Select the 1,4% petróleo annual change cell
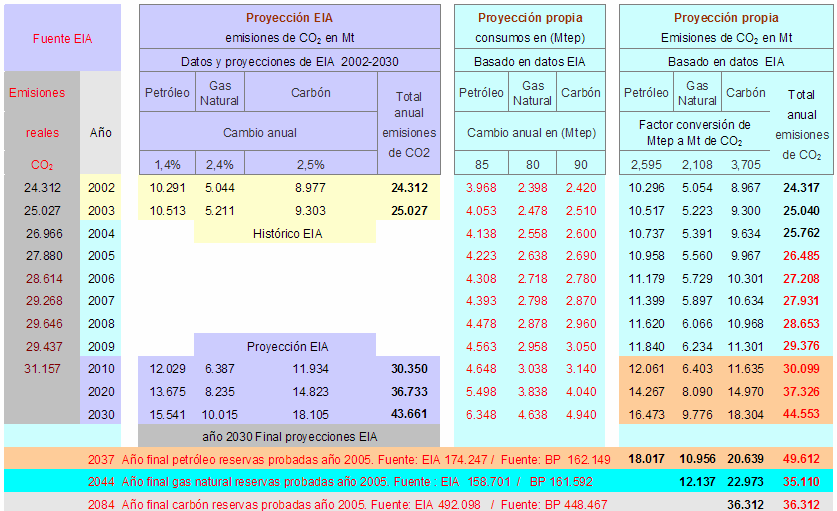837x511 pixels. point(166,164)
